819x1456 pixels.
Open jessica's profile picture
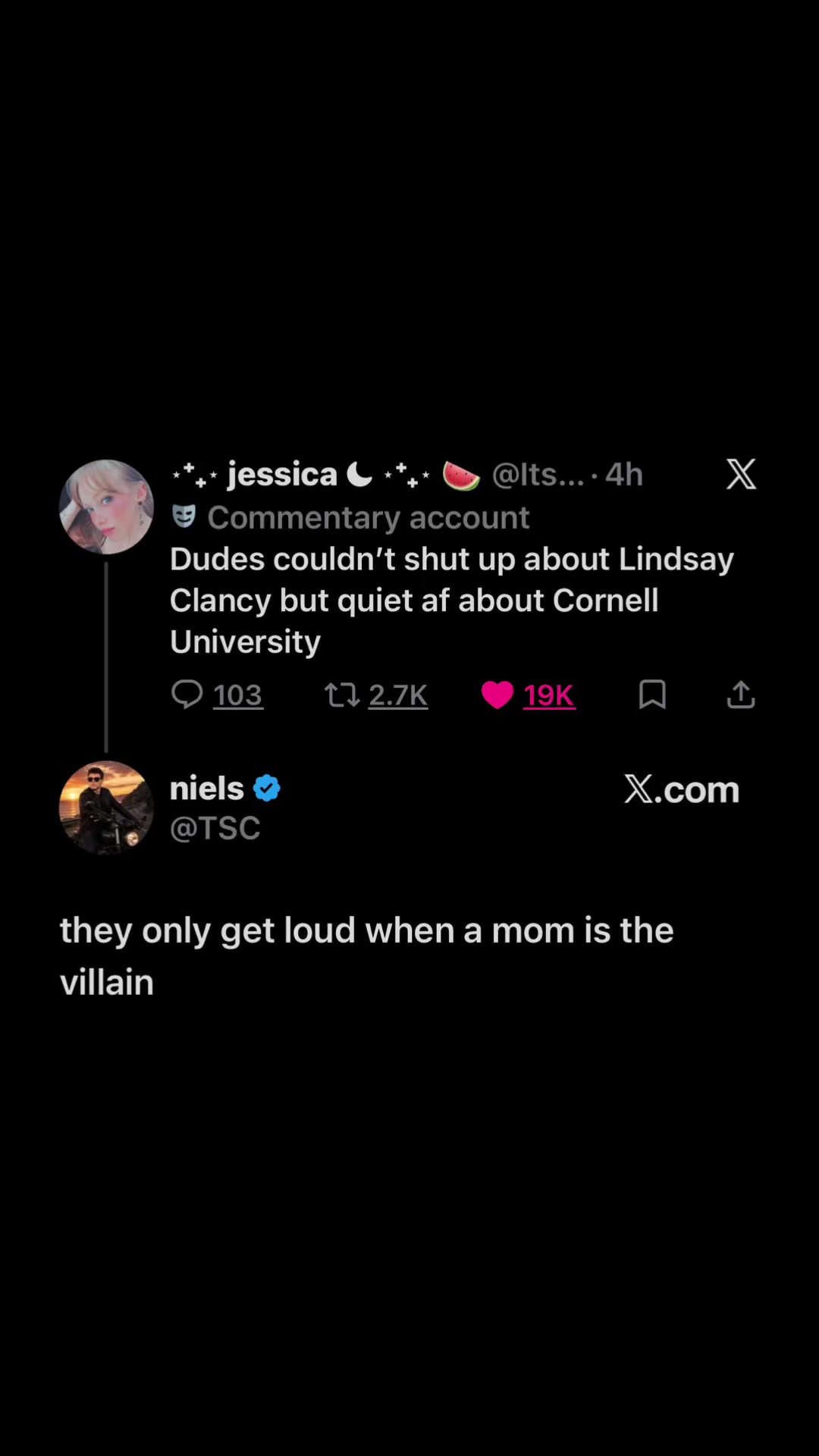(106, 507)
